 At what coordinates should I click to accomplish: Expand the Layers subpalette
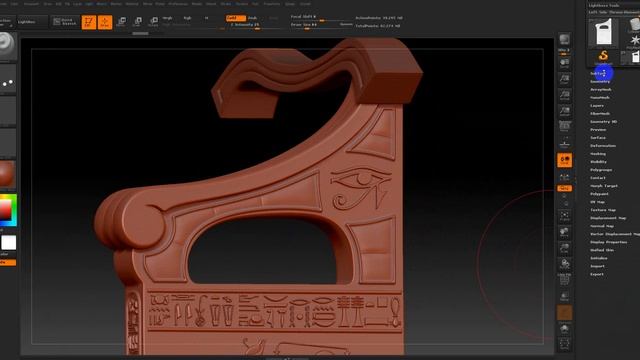(597, 106)
